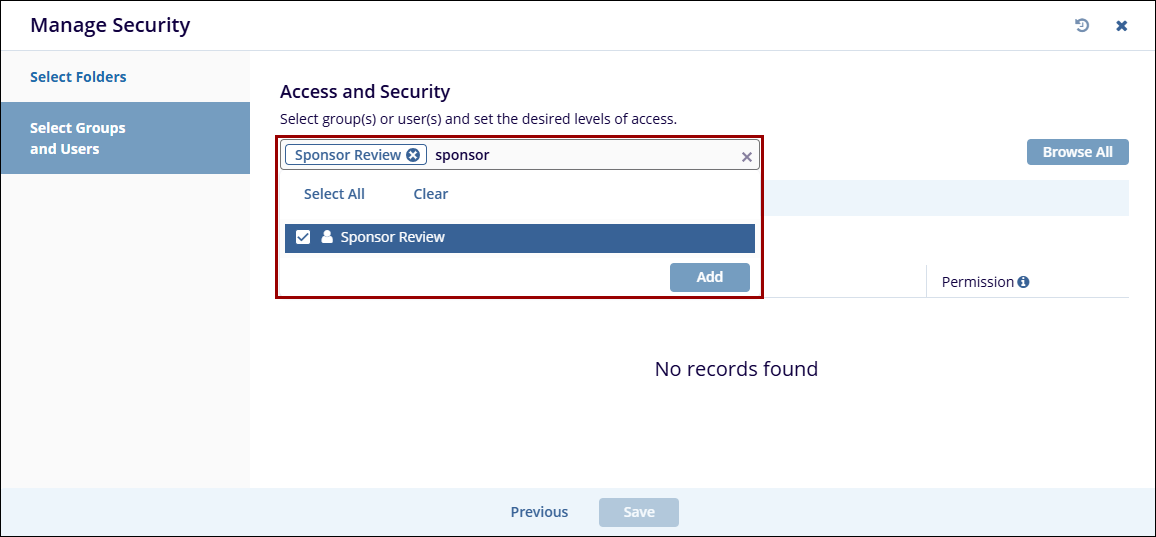1156x537 pixels.
Task: Open the Select Groups and Users step
Action: [x=78, y=138]
